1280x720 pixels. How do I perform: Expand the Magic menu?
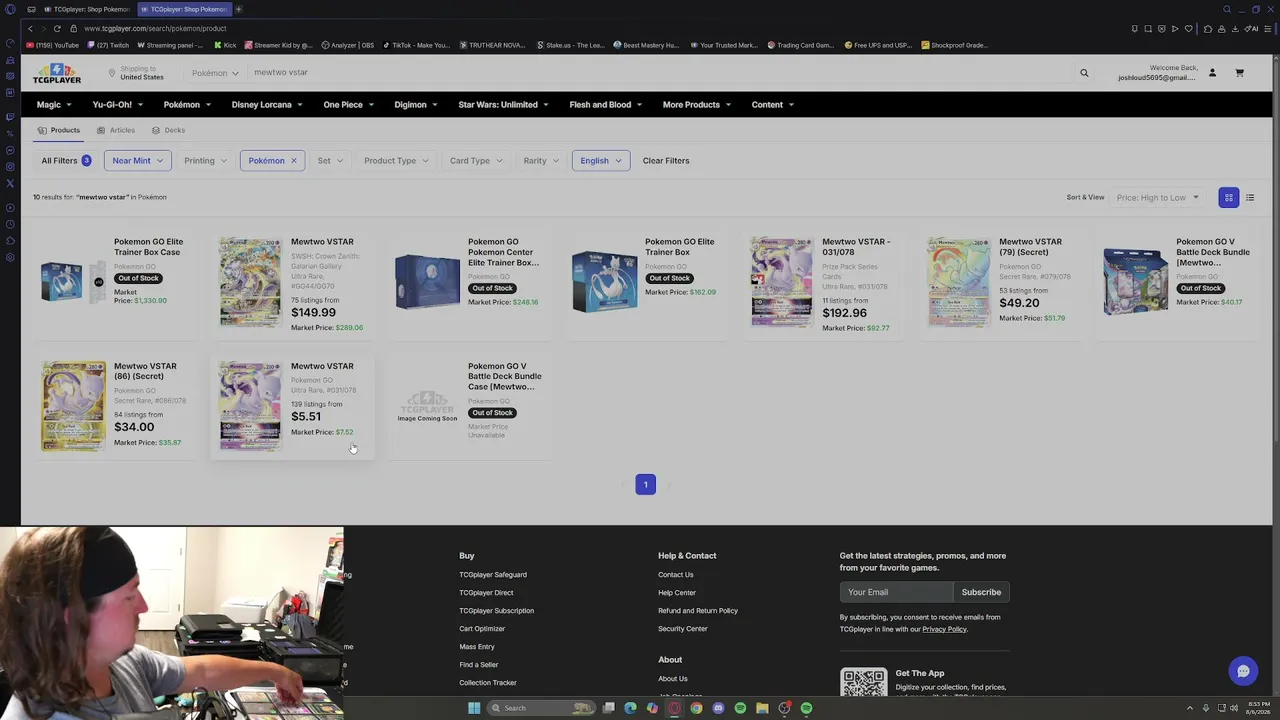54,104
